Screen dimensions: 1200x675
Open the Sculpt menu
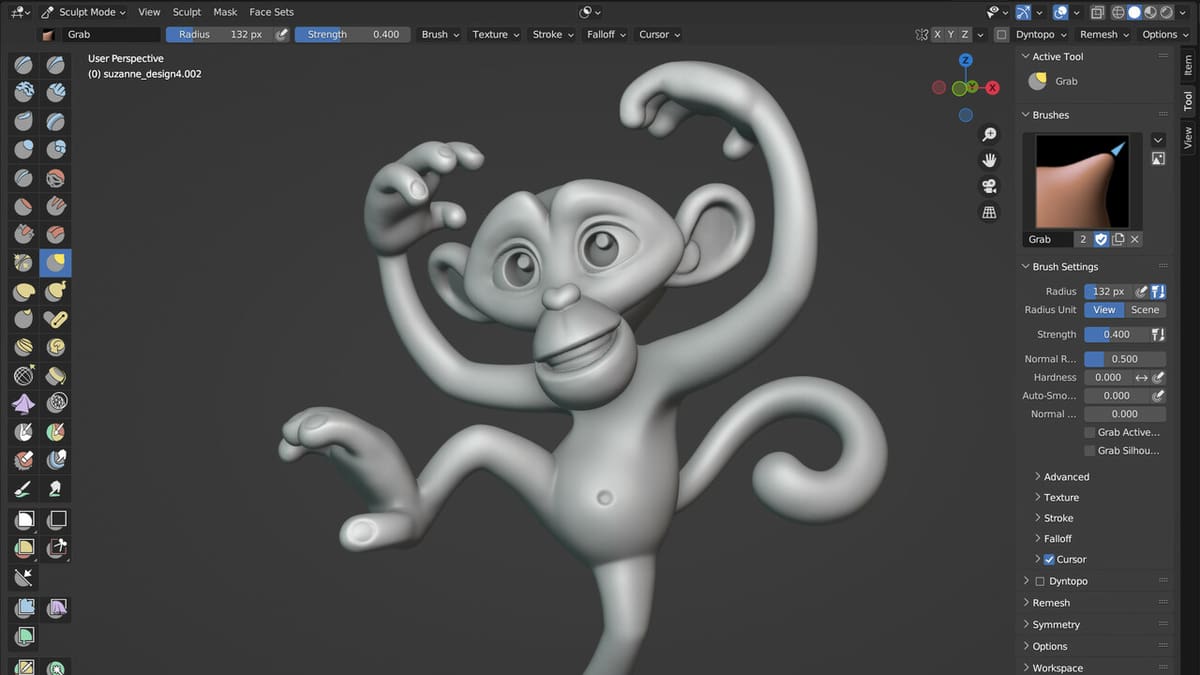[187, 12]
